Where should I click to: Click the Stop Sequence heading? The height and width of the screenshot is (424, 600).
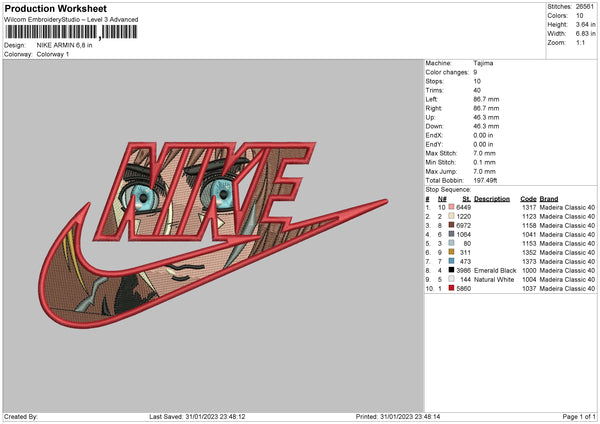coord(448,190)
